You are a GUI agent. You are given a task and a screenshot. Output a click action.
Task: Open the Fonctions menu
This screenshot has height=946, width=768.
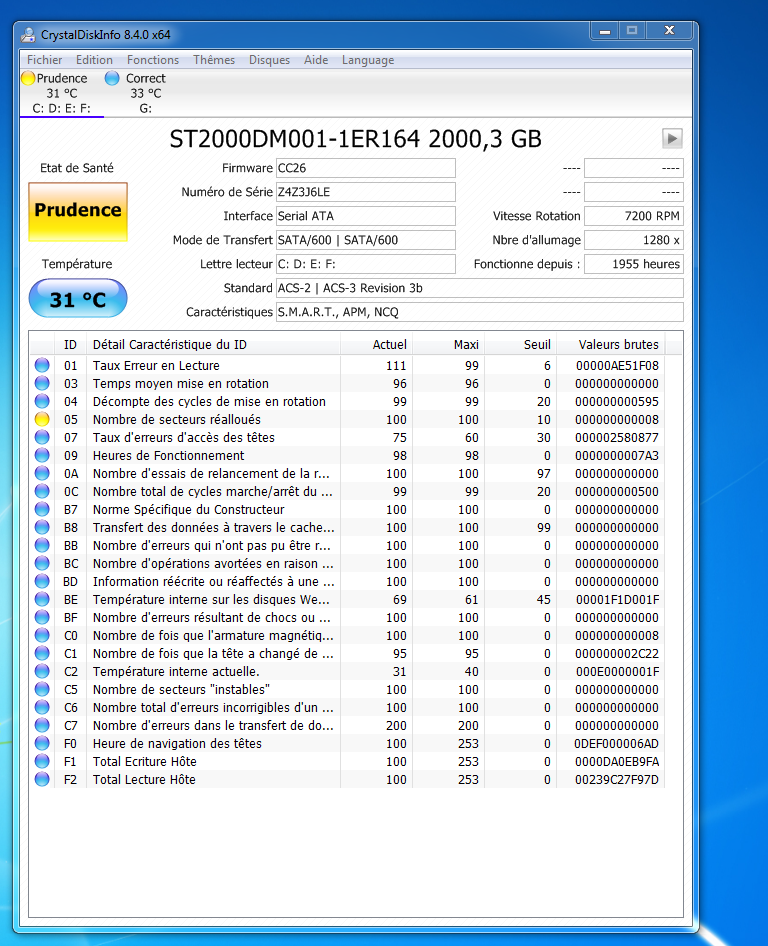coord(153,60)
